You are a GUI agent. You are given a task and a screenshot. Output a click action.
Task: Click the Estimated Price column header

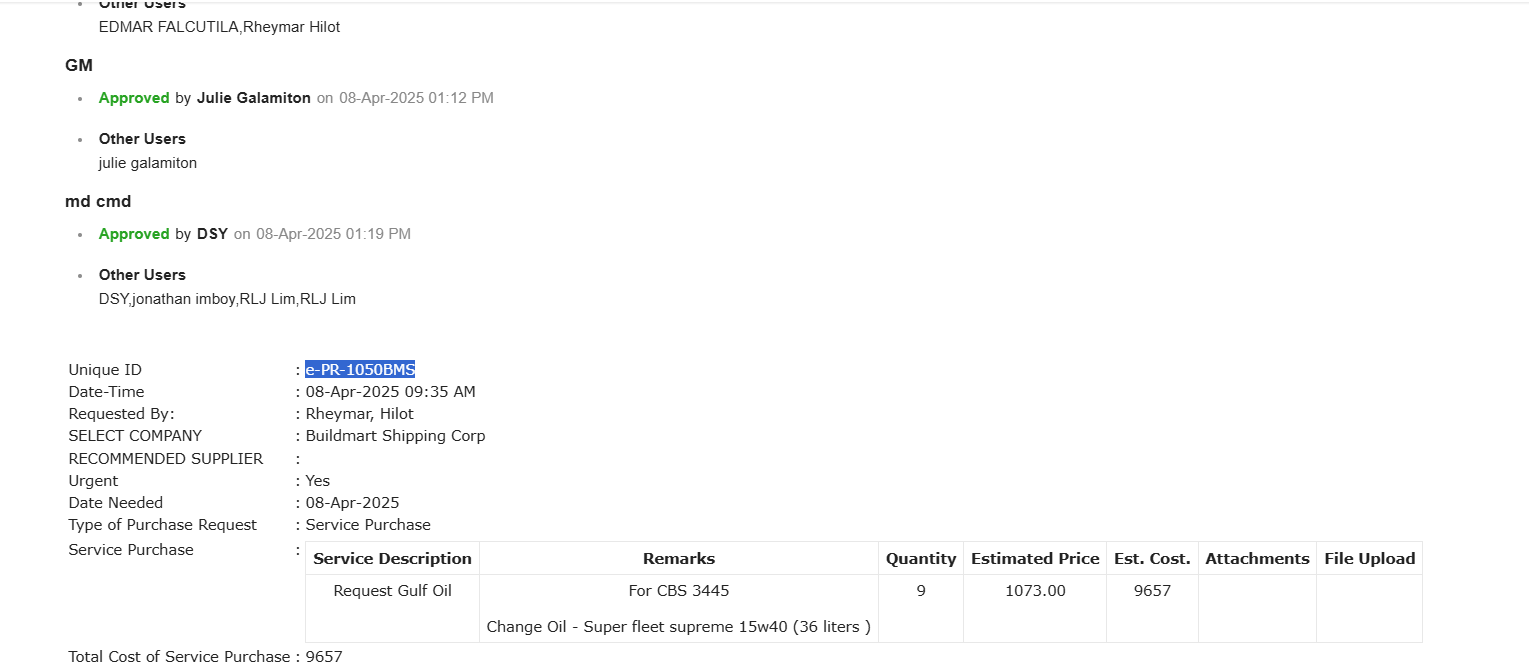point(1035,559)
